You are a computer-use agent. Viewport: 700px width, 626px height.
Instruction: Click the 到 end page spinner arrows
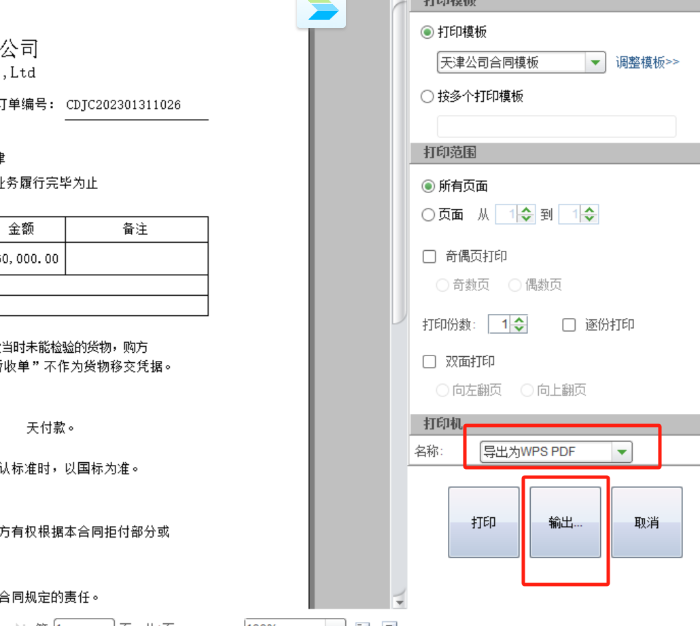pyautogui.click(x=590, y=214)
